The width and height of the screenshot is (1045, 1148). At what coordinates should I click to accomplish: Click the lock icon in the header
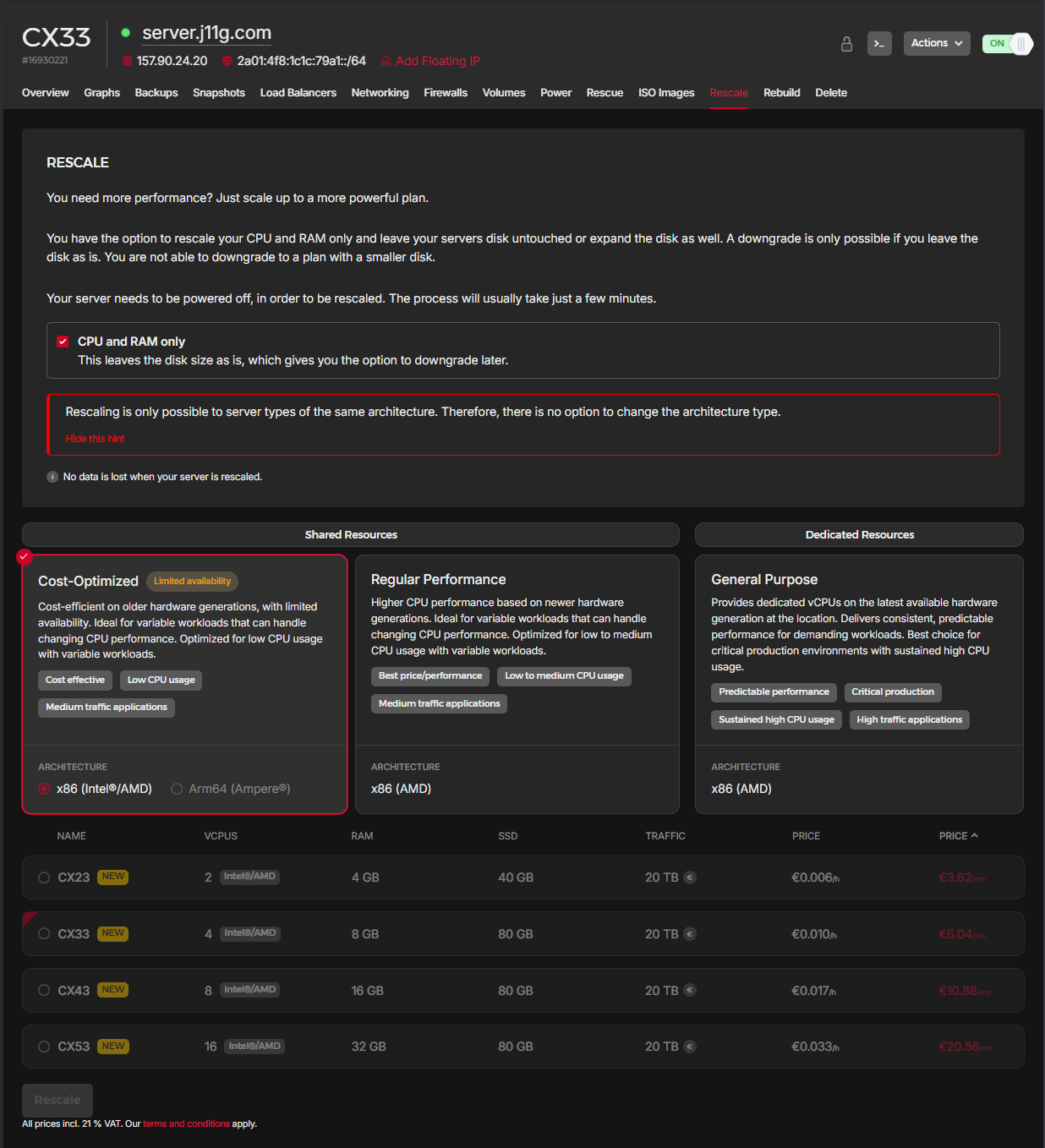pyautogui.click(x=846, y=44)
